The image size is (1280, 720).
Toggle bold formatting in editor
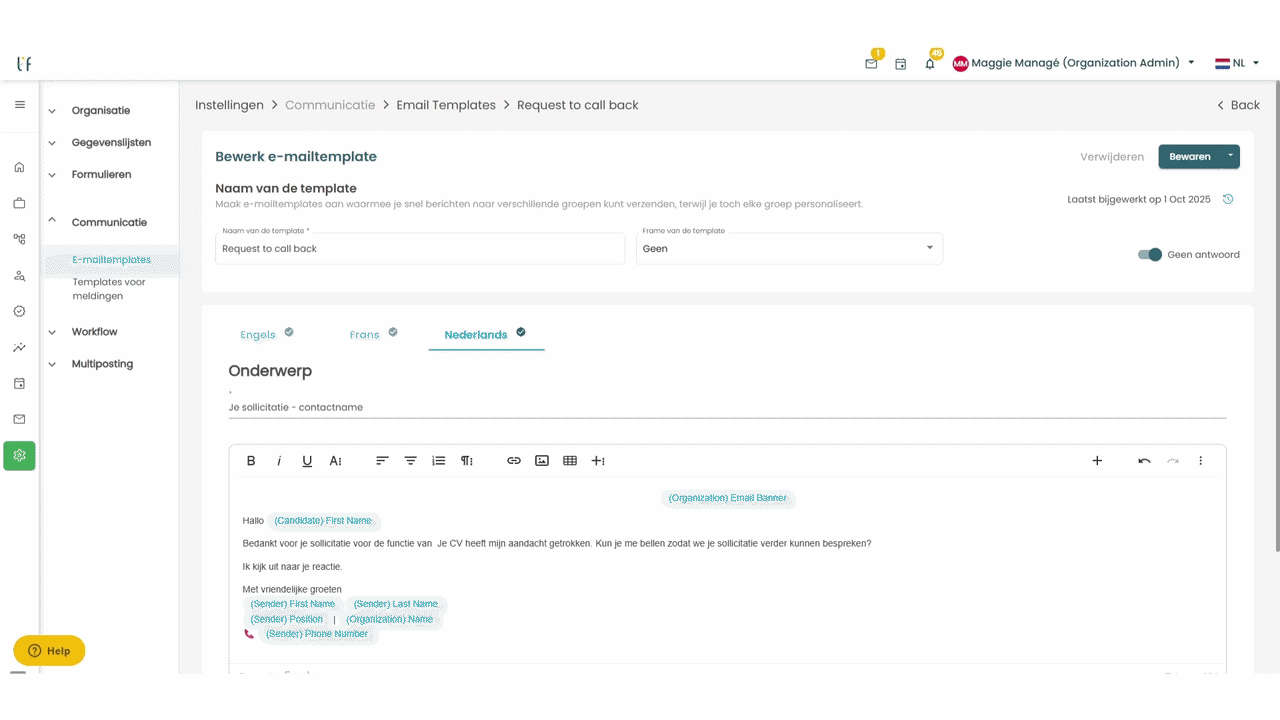coord(251,461)
